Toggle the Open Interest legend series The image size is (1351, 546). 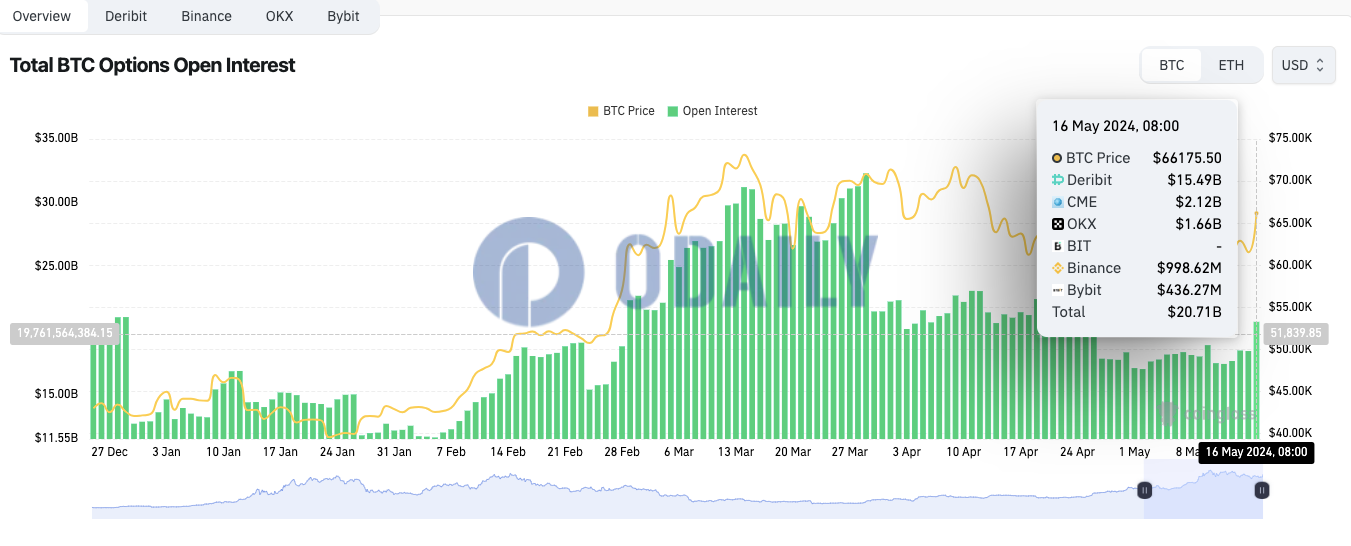coord(713,111)
